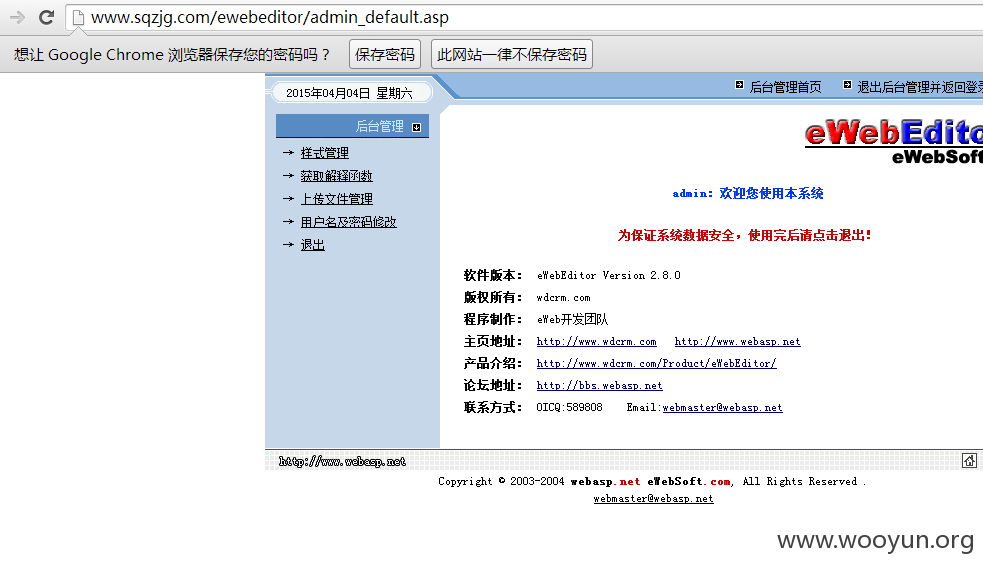Click the arrow icon beside 上传文件管理
The image size is (983, 569).
(x=288, y=199)
